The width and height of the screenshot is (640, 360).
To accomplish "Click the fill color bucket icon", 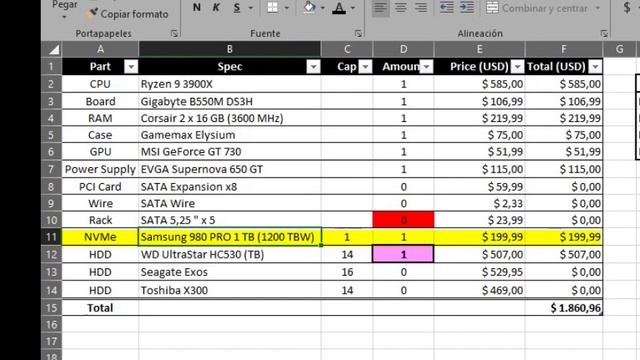I will point(309,7).
